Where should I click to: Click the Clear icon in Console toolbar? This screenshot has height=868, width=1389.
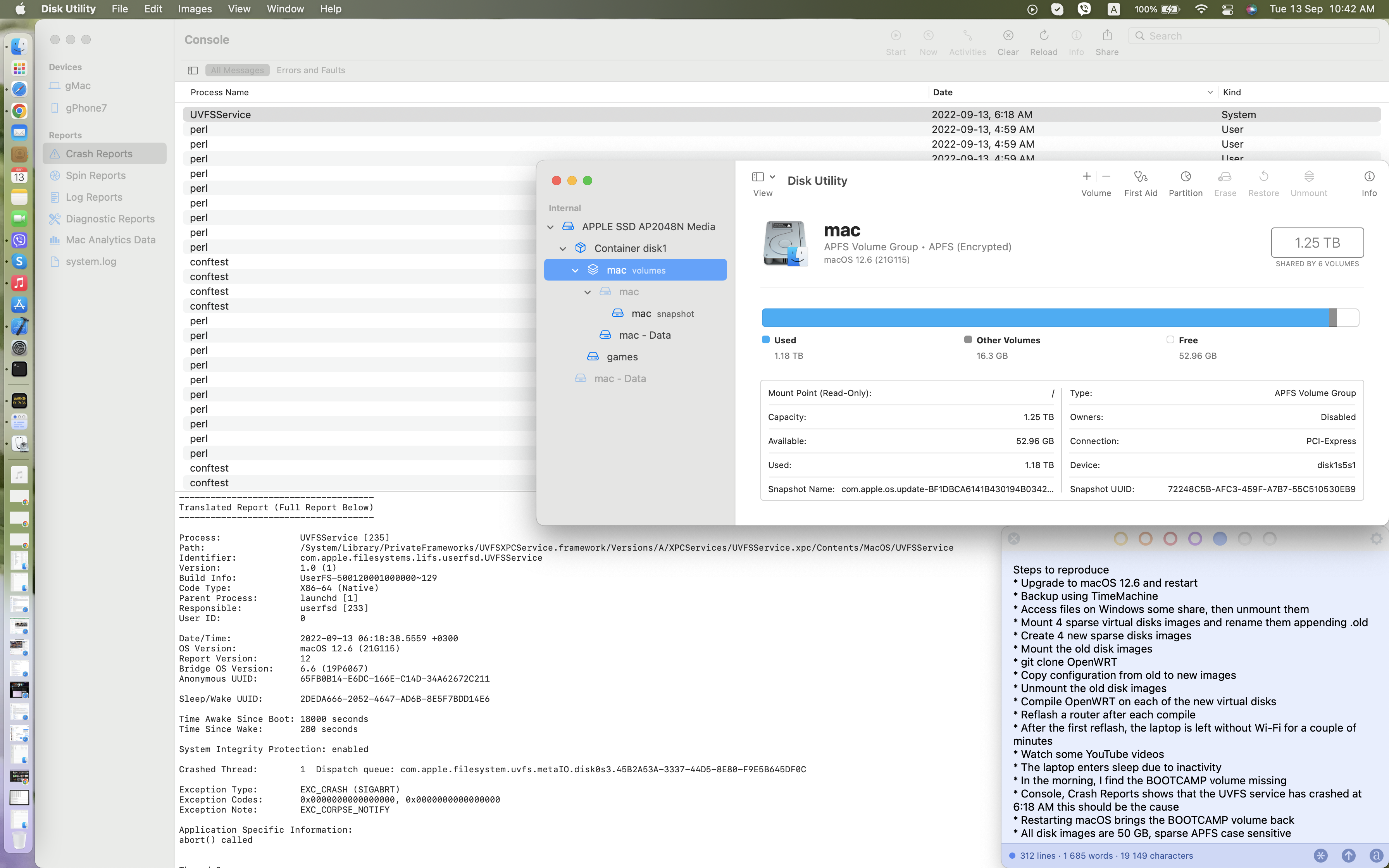1008,36
